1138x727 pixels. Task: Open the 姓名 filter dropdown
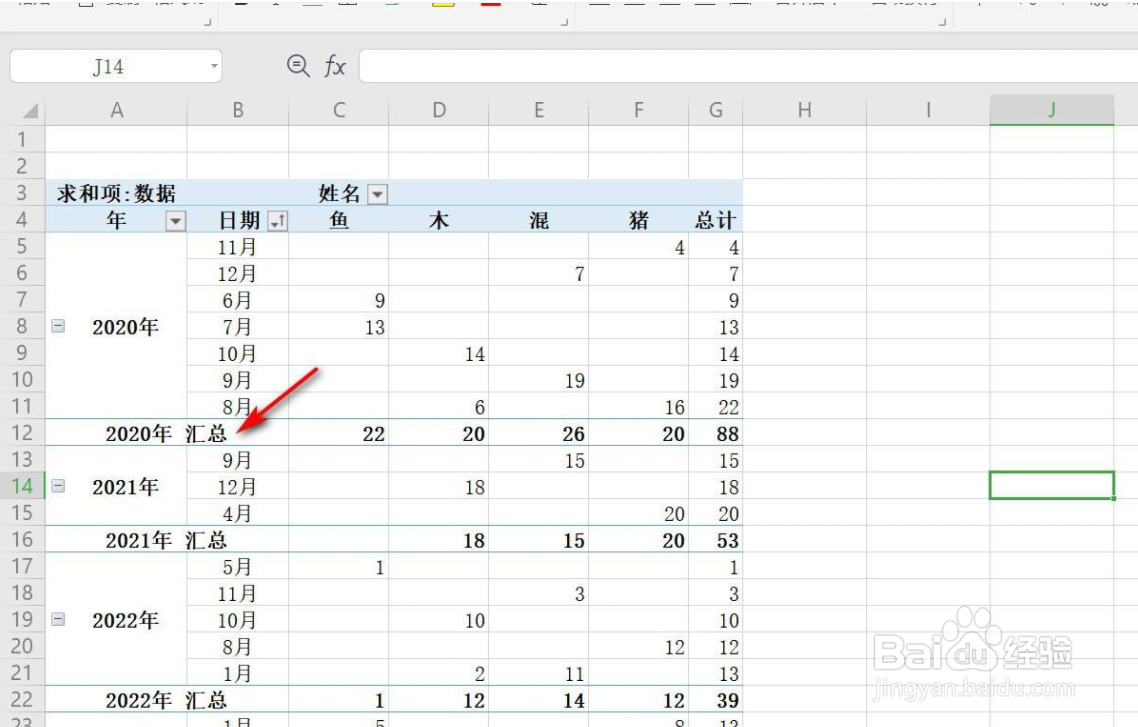click(x=379, y=194)
